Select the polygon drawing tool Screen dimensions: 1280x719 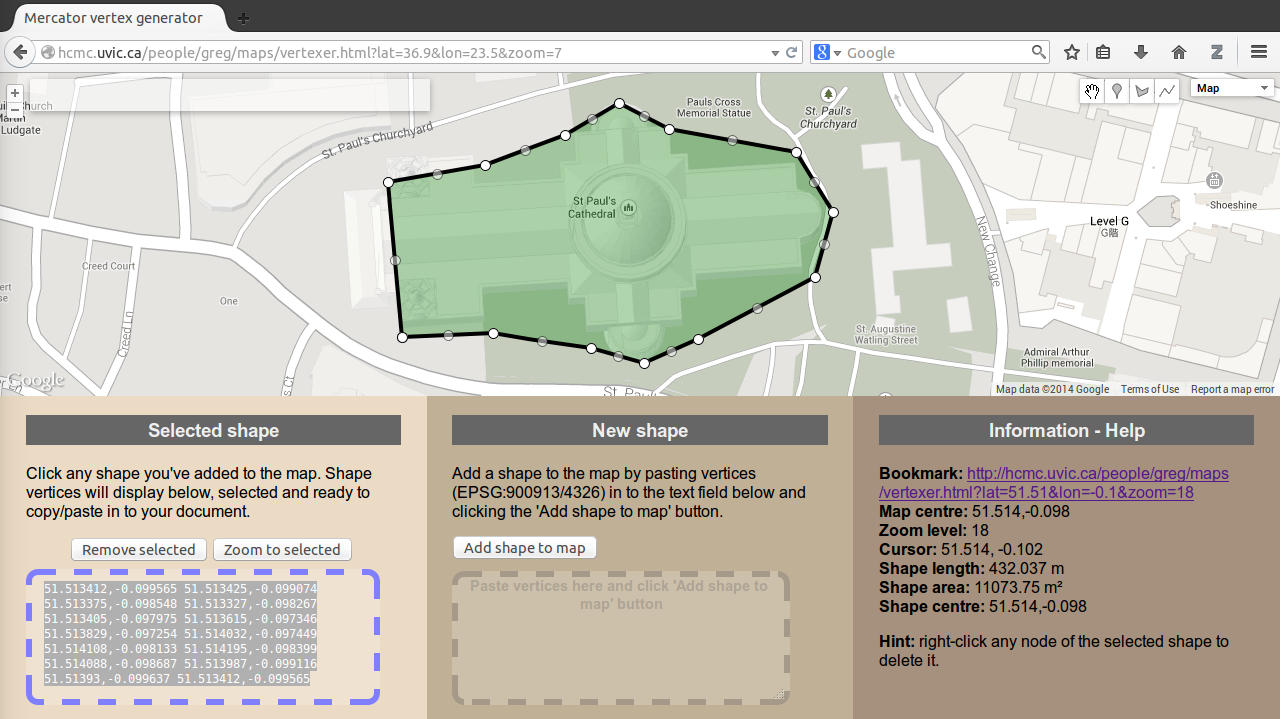point(1142,90)
